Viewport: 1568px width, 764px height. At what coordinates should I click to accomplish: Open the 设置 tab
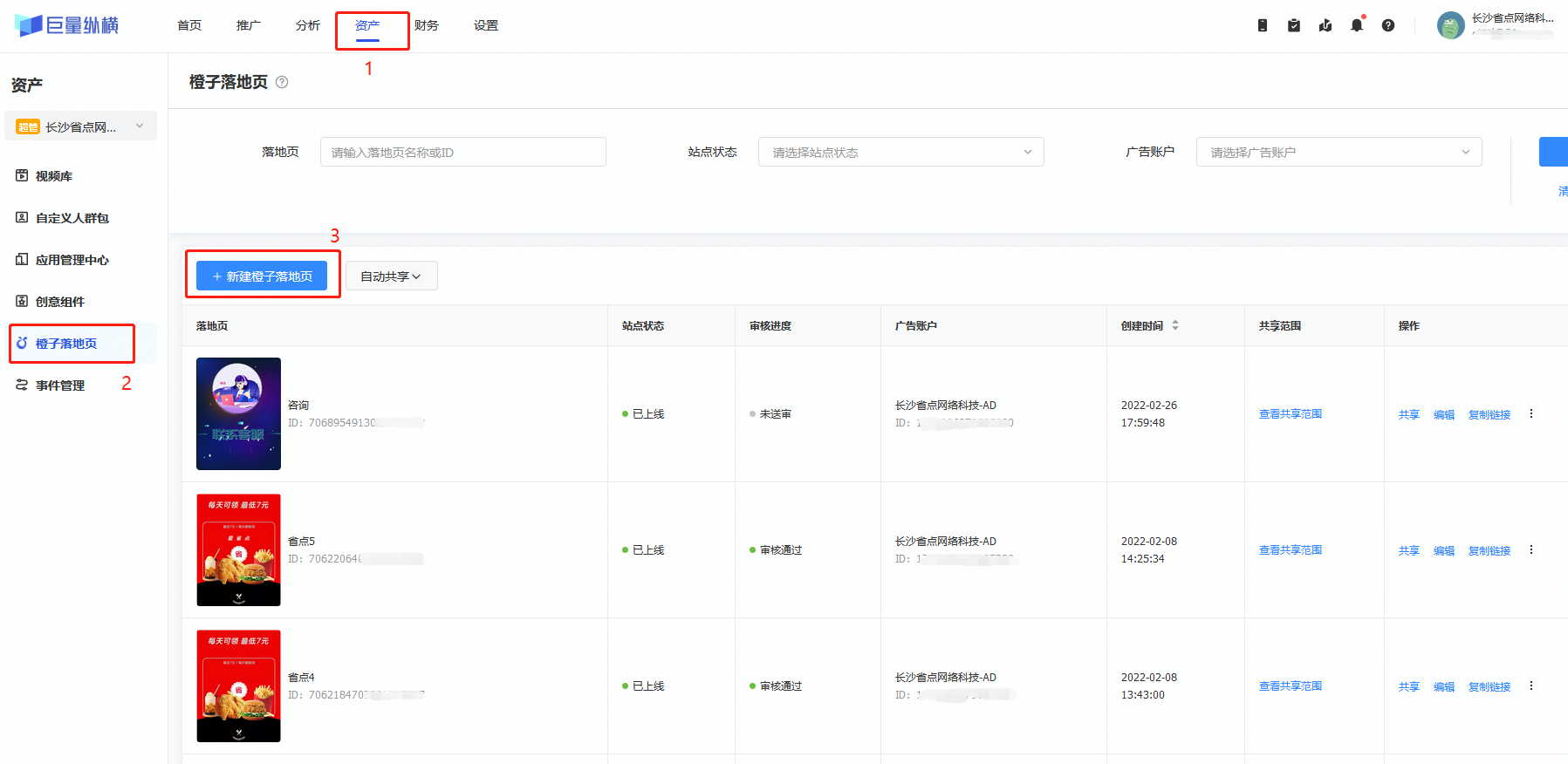coord(486,25)
